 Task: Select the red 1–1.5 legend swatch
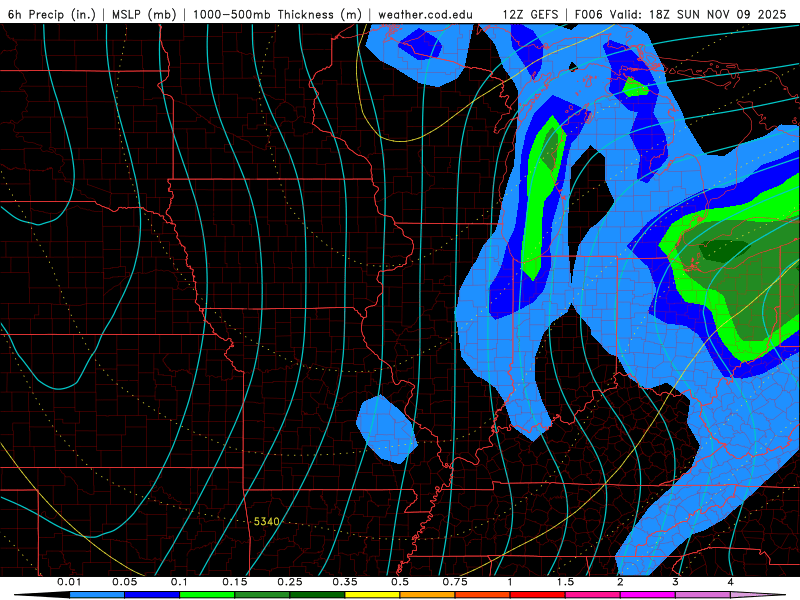[538, 595]
